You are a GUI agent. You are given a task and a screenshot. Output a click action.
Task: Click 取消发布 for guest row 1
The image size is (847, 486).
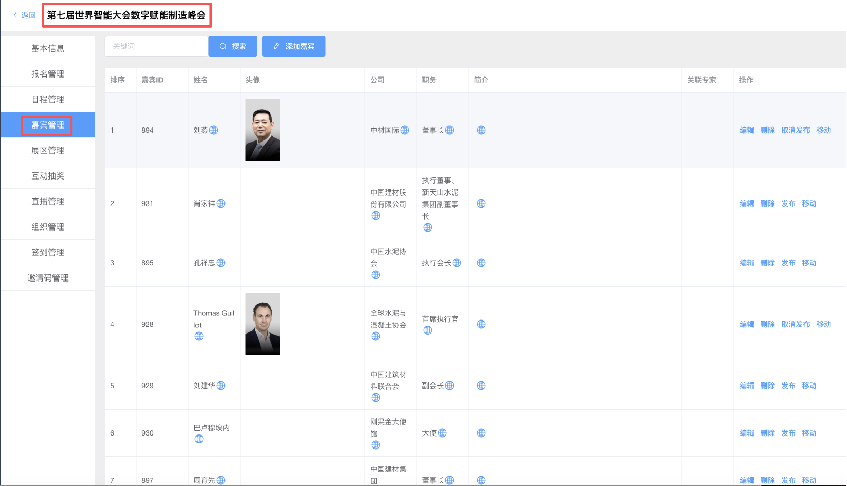point(795,130)
